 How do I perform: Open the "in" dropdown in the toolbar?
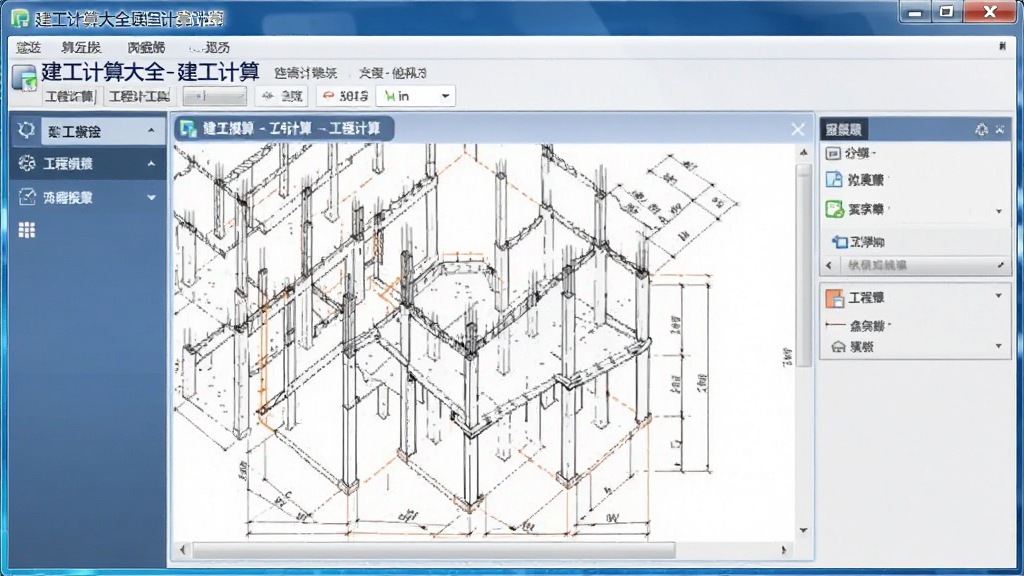(x=416, y=97)
